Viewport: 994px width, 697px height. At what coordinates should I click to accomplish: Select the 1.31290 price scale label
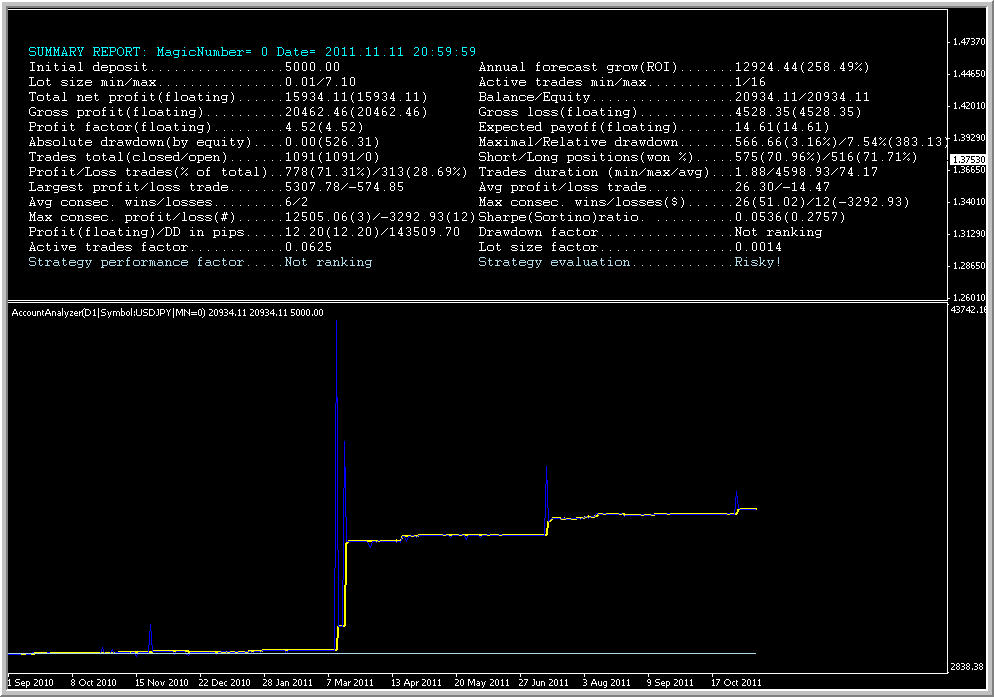[x=969, y=234]
